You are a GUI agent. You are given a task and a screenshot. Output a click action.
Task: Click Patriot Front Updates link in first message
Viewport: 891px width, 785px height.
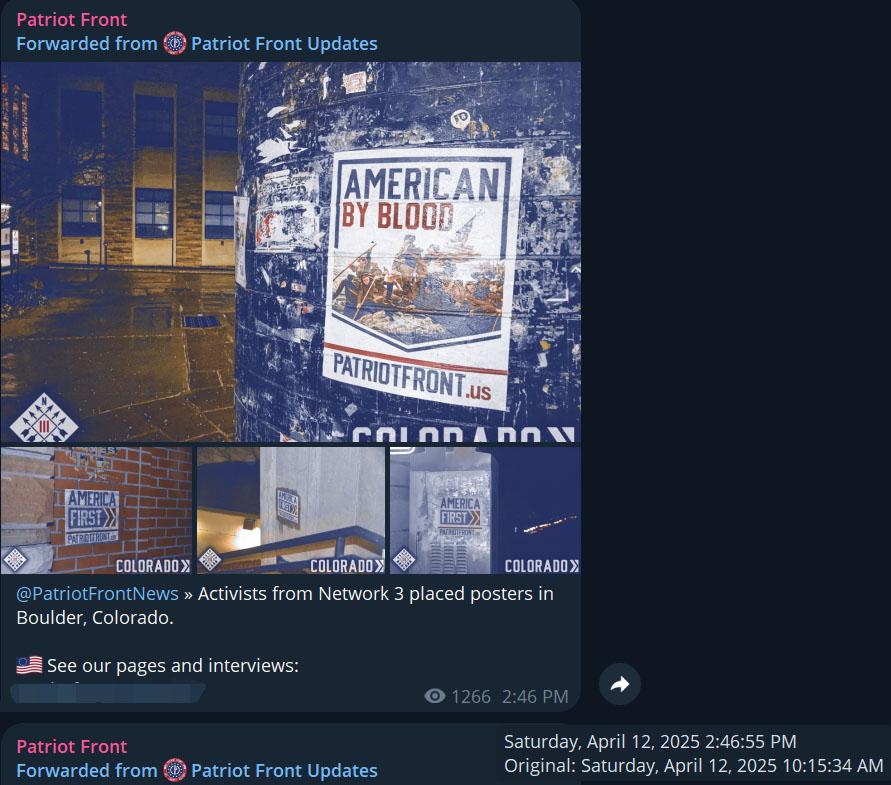point(284,44)
